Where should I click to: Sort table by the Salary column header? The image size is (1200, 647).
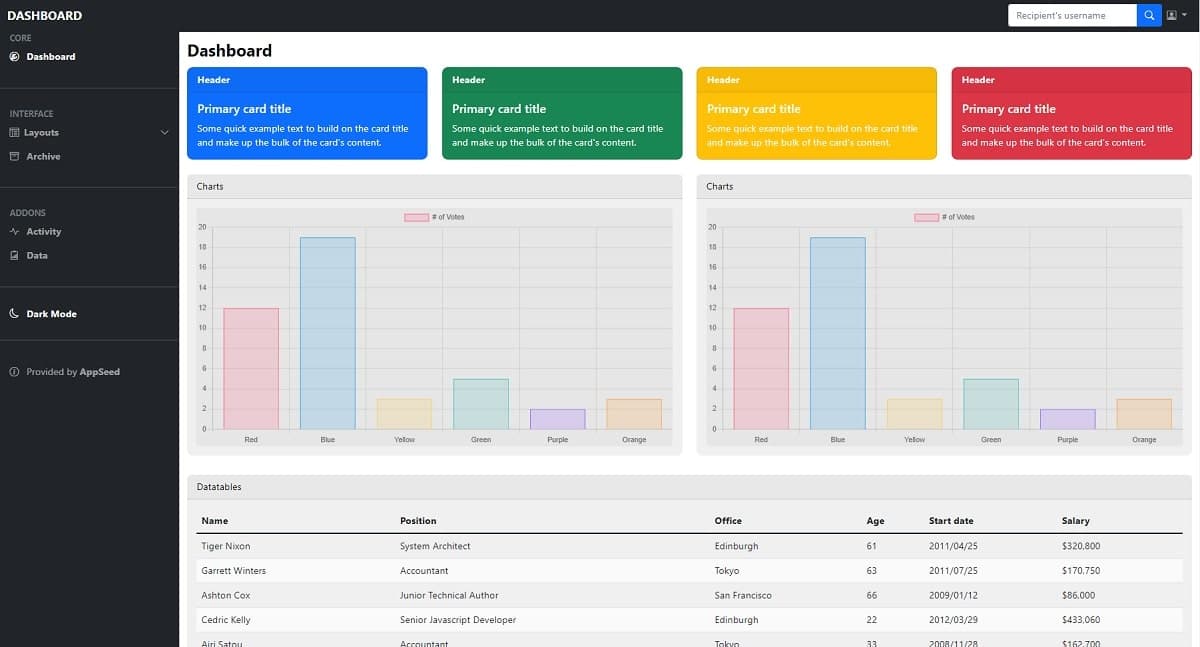pyautogui.click(x=1075, y=521)
